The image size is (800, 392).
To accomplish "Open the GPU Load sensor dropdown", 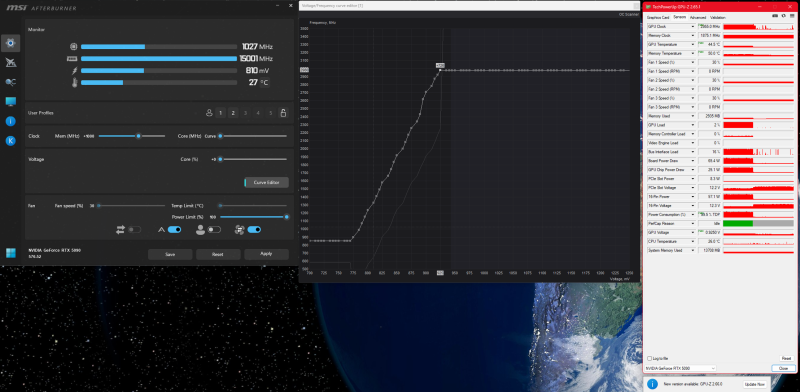I will [x=693, y=125].
